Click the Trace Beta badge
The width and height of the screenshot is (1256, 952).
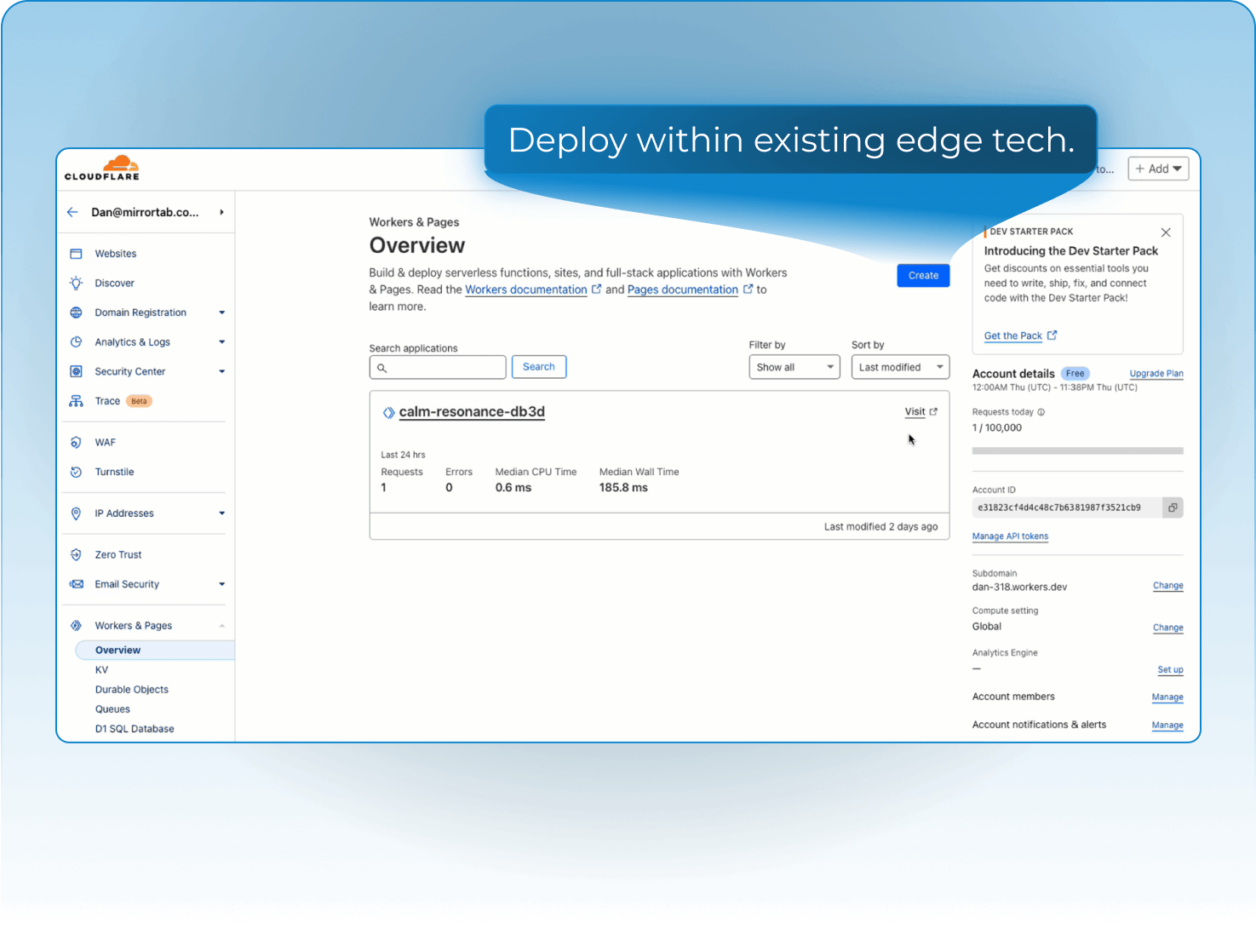point(139,401)
